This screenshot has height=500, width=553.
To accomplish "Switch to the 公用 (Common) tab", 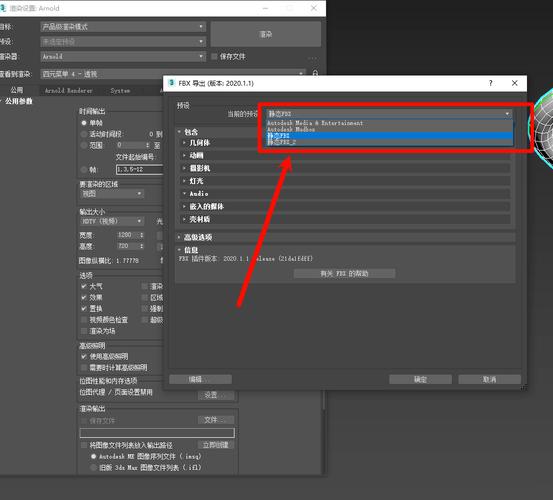I will pos(17,90).
